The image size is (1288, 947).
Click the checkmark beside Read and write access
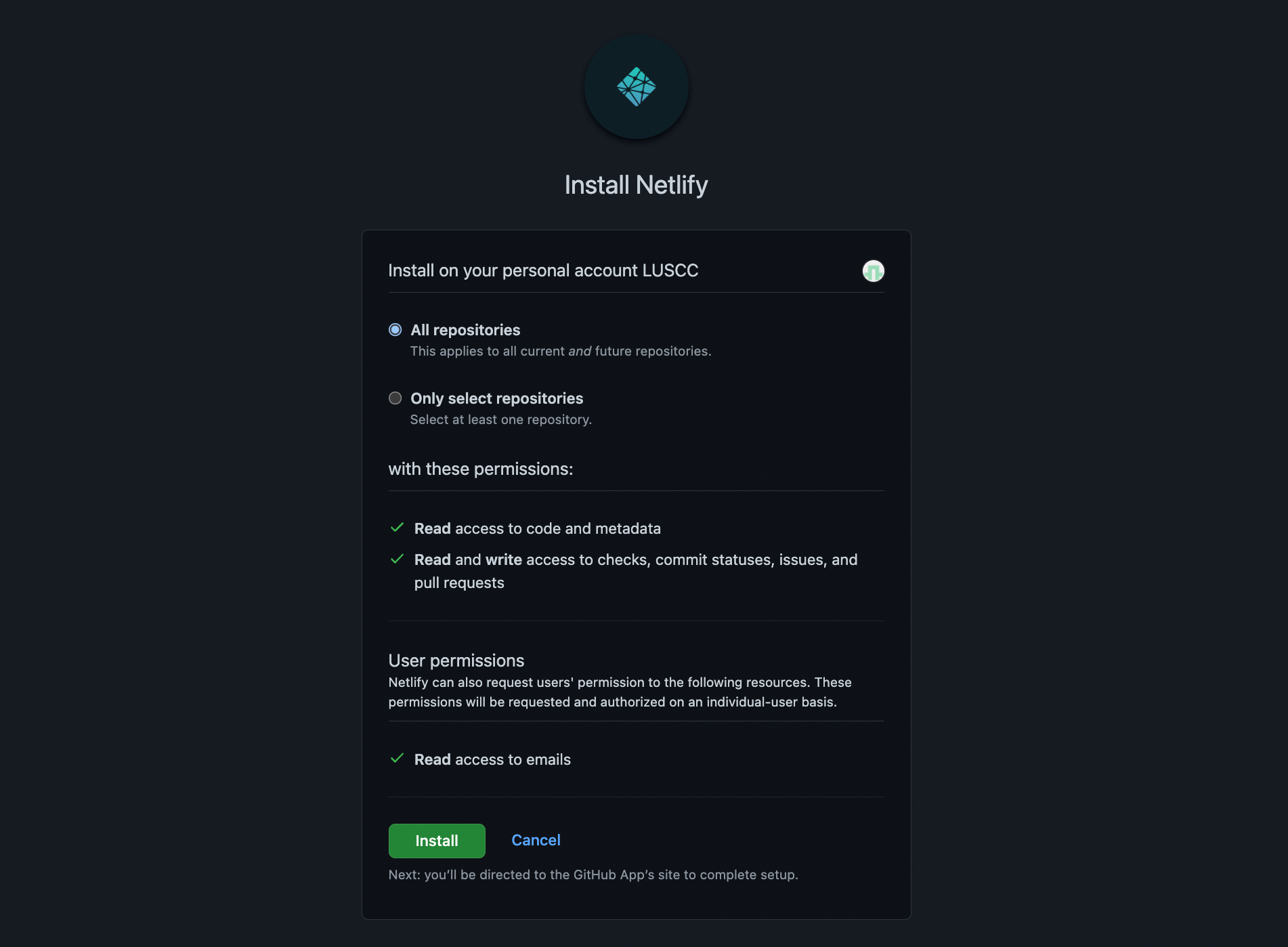tap(398, 559)
